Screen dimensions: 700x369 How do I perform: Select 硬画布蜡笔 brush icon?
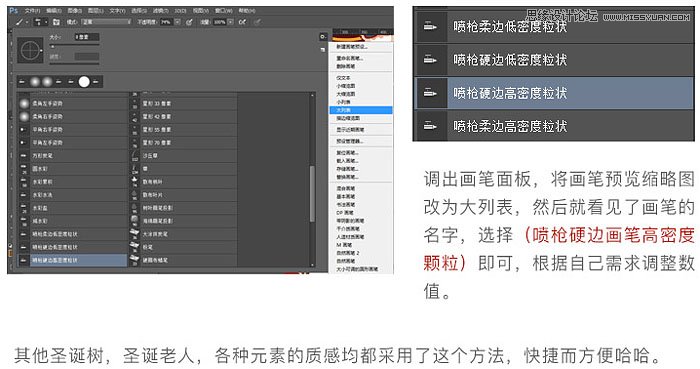click(135, 260)
